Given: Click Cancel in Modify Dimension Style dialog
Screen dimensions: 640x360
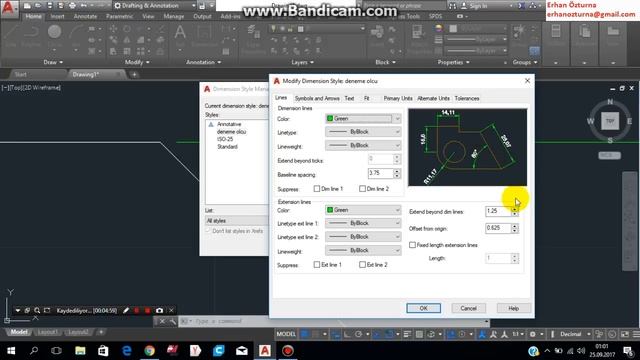Looking at the screenshot, I should click(469, 308).
